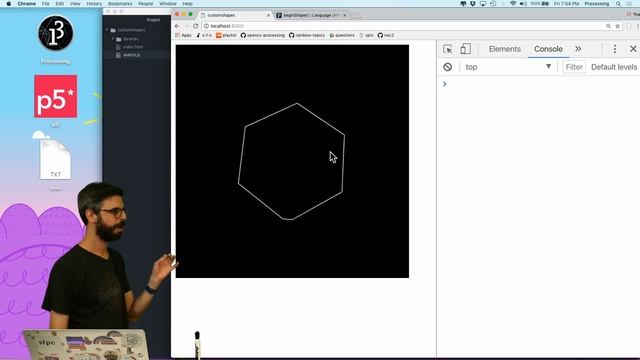This screenshot has height=360, width=640.
Task: Focus the console Filter field
Action: point(573,67)
